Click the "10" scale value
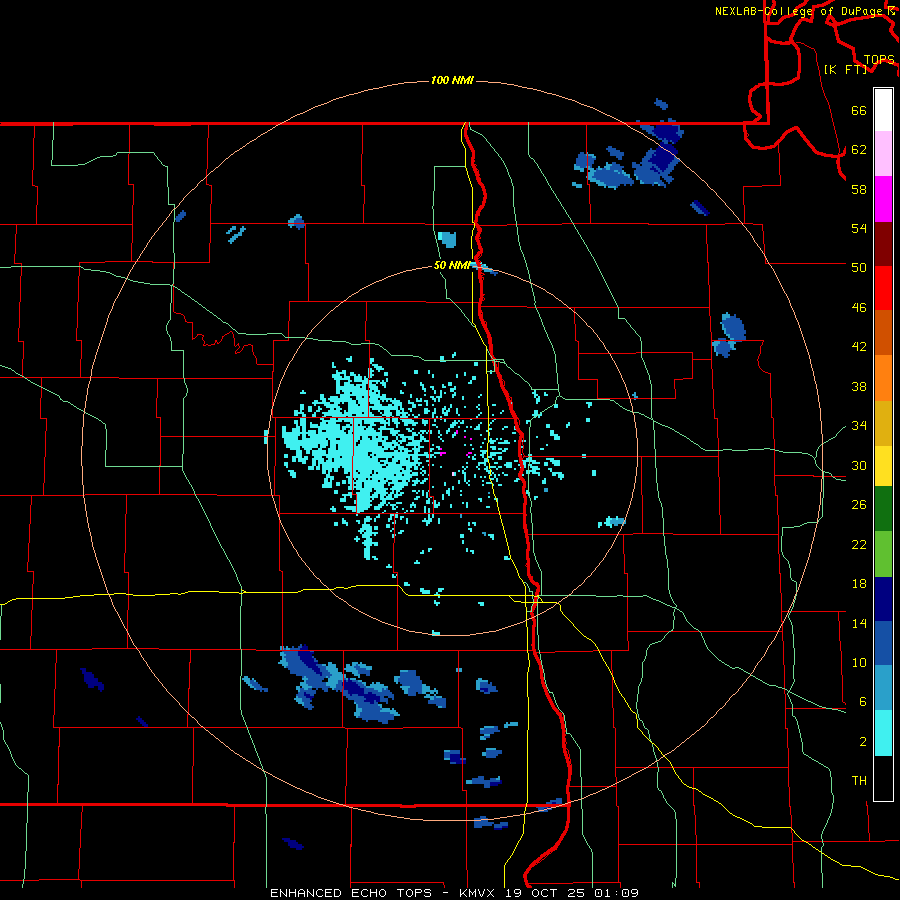 tap(859, 662)
